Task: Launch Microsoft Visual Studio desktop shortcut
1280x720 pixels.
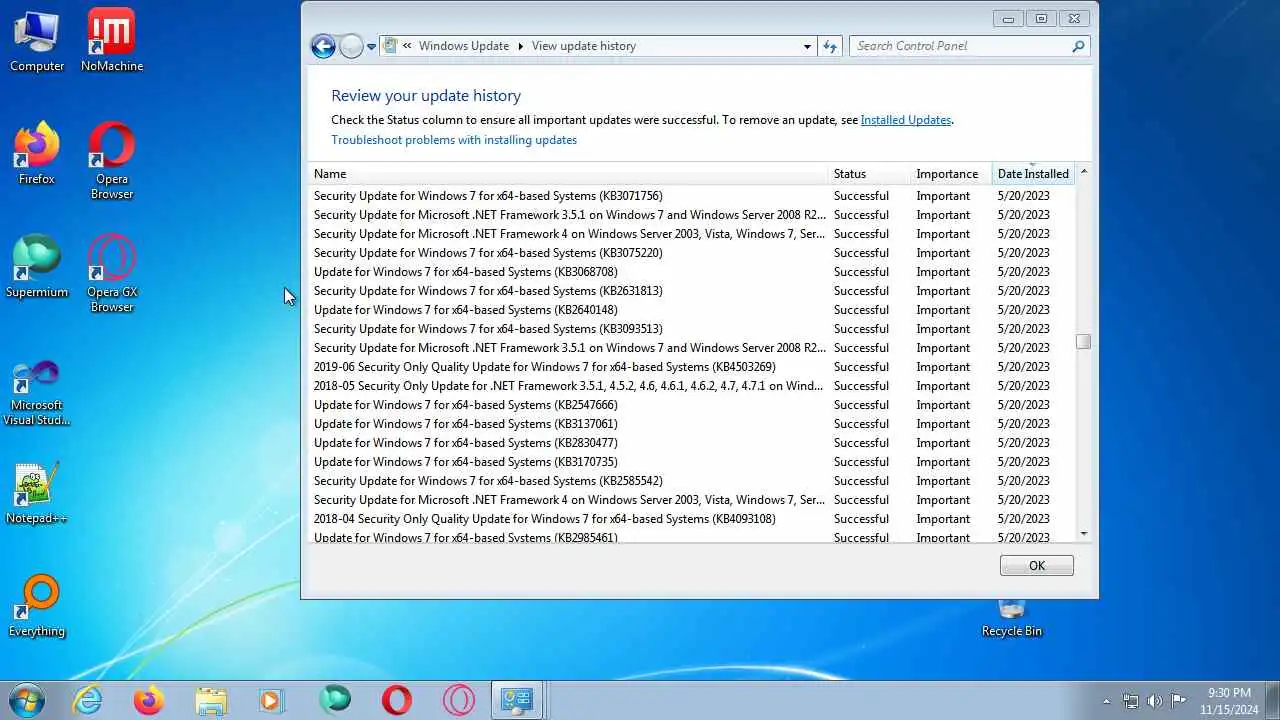Action: coord(37,392)
